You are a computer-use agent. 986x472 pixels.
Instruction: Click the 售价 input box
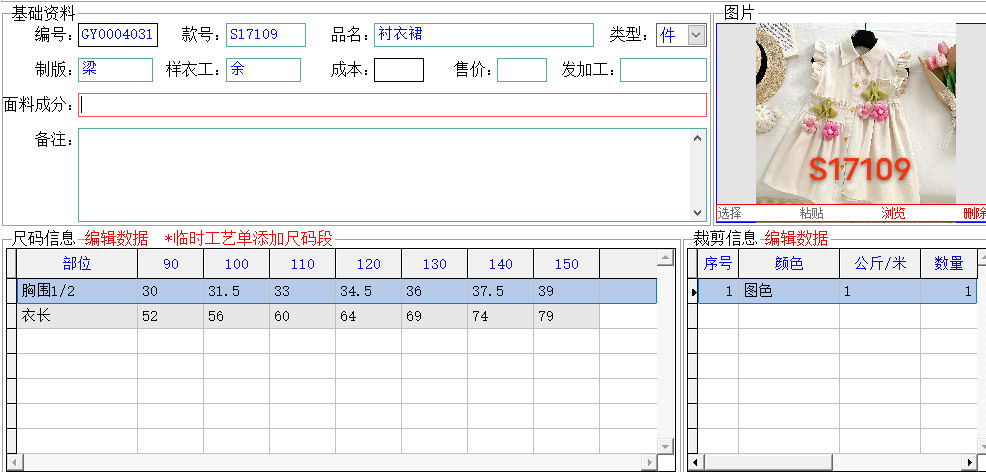pos(522,70)
